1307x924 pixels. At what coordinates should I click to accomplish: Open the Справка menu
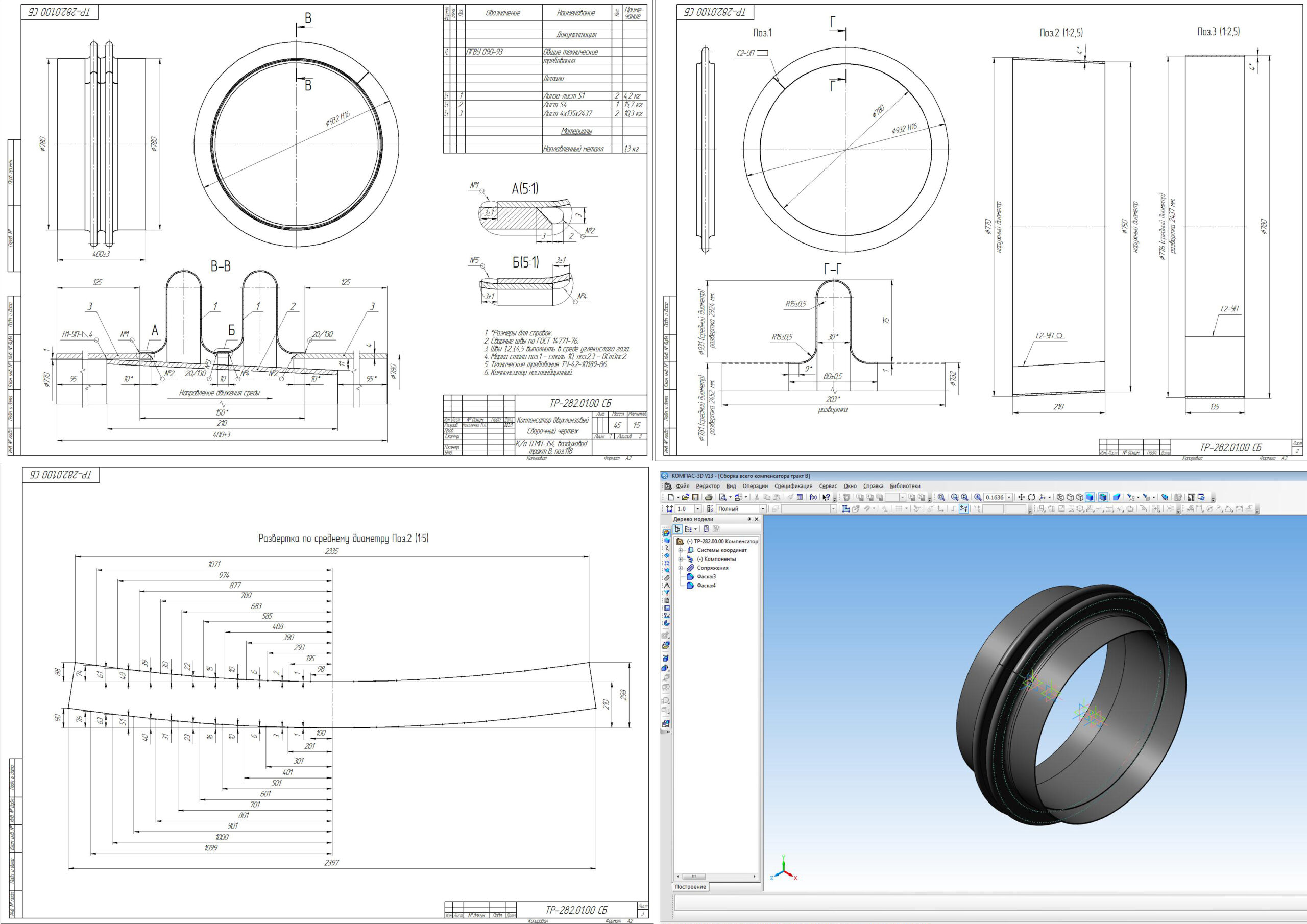click(x=873, y=486)
